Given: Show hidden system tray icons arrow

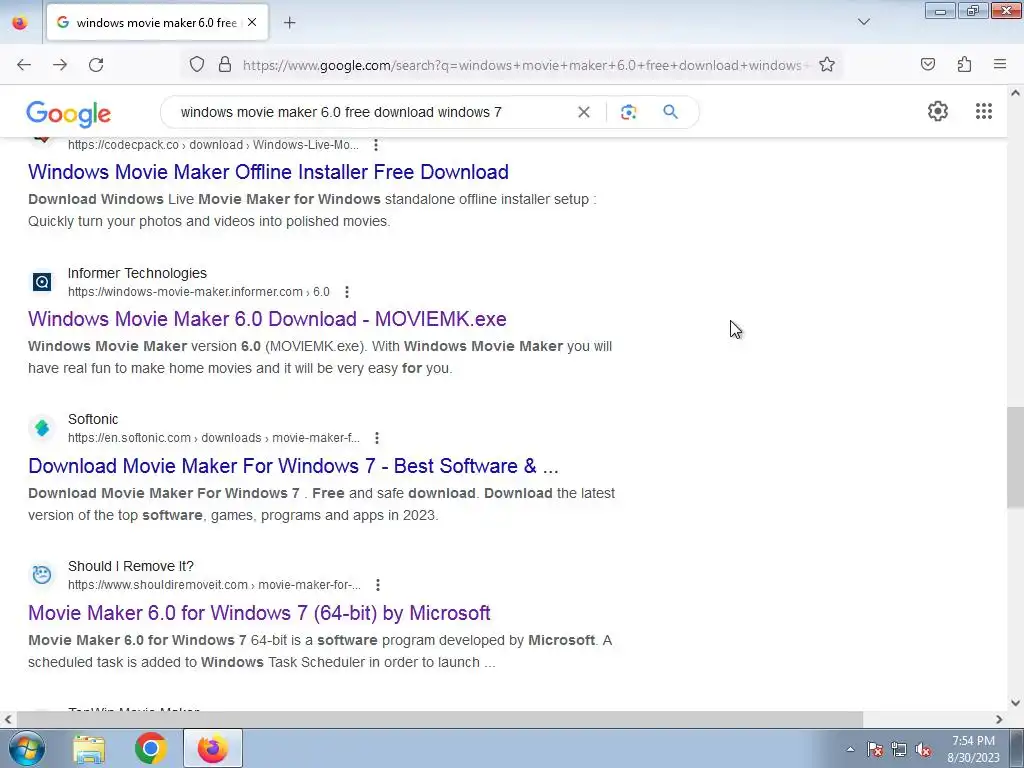Looking at the screenshot, I should pyautogui.click(x=850, y=749).
